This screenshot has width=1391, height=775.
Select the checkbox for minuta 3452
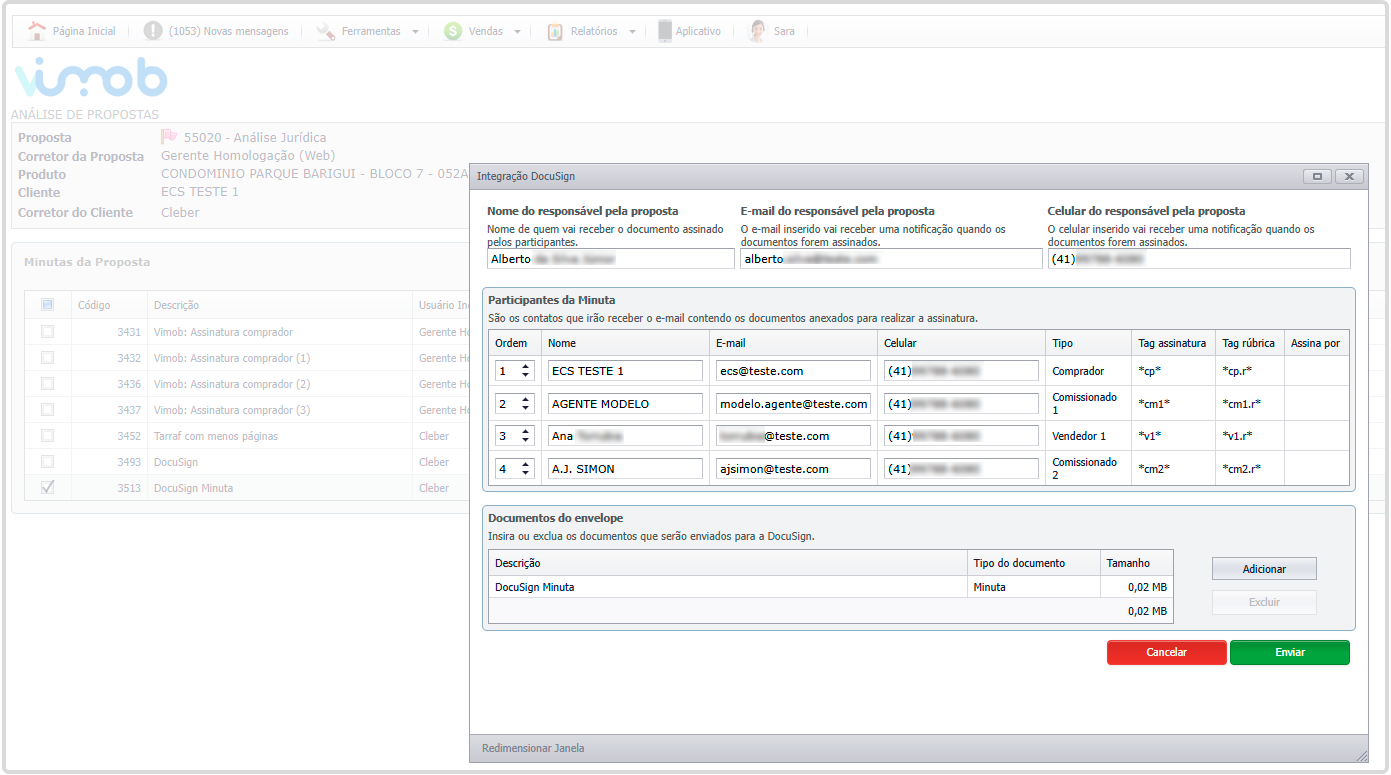click(47, 435)
